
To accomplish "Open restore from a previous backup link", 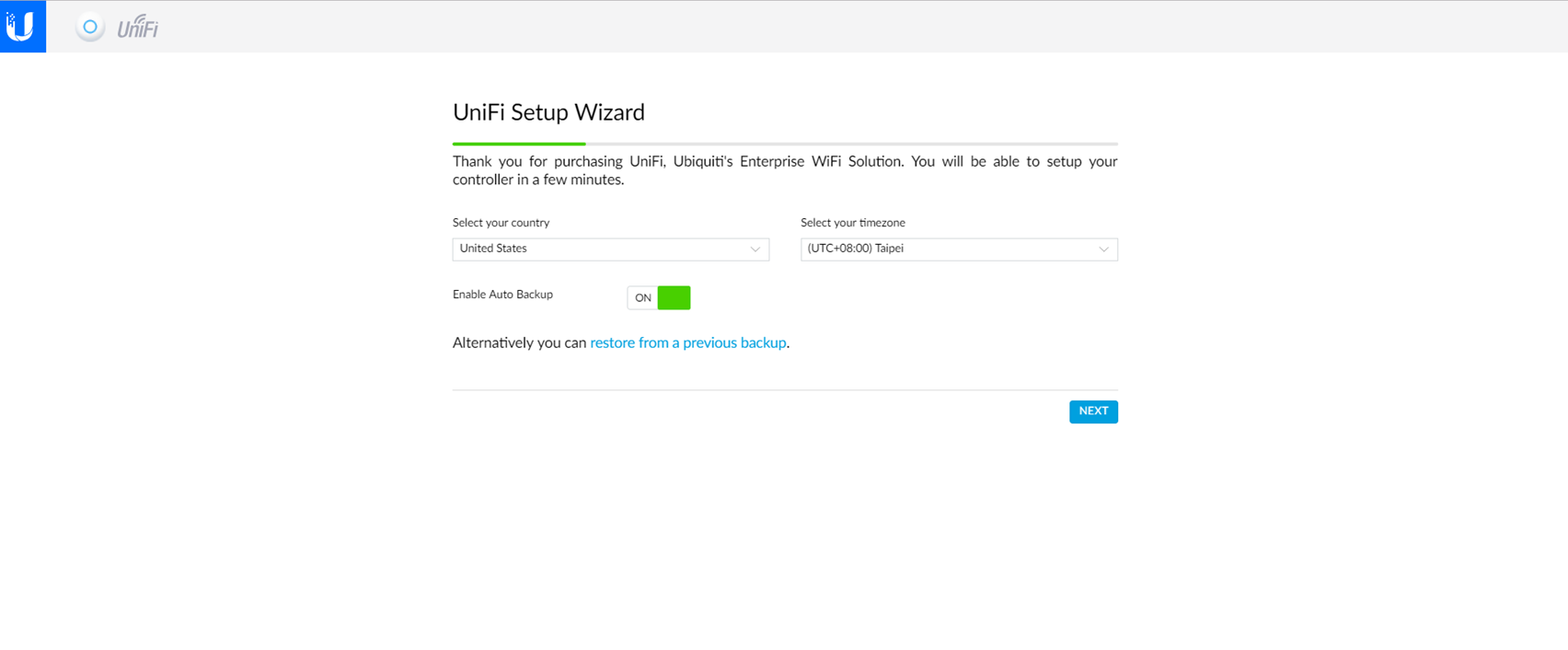I will point(687,342).
